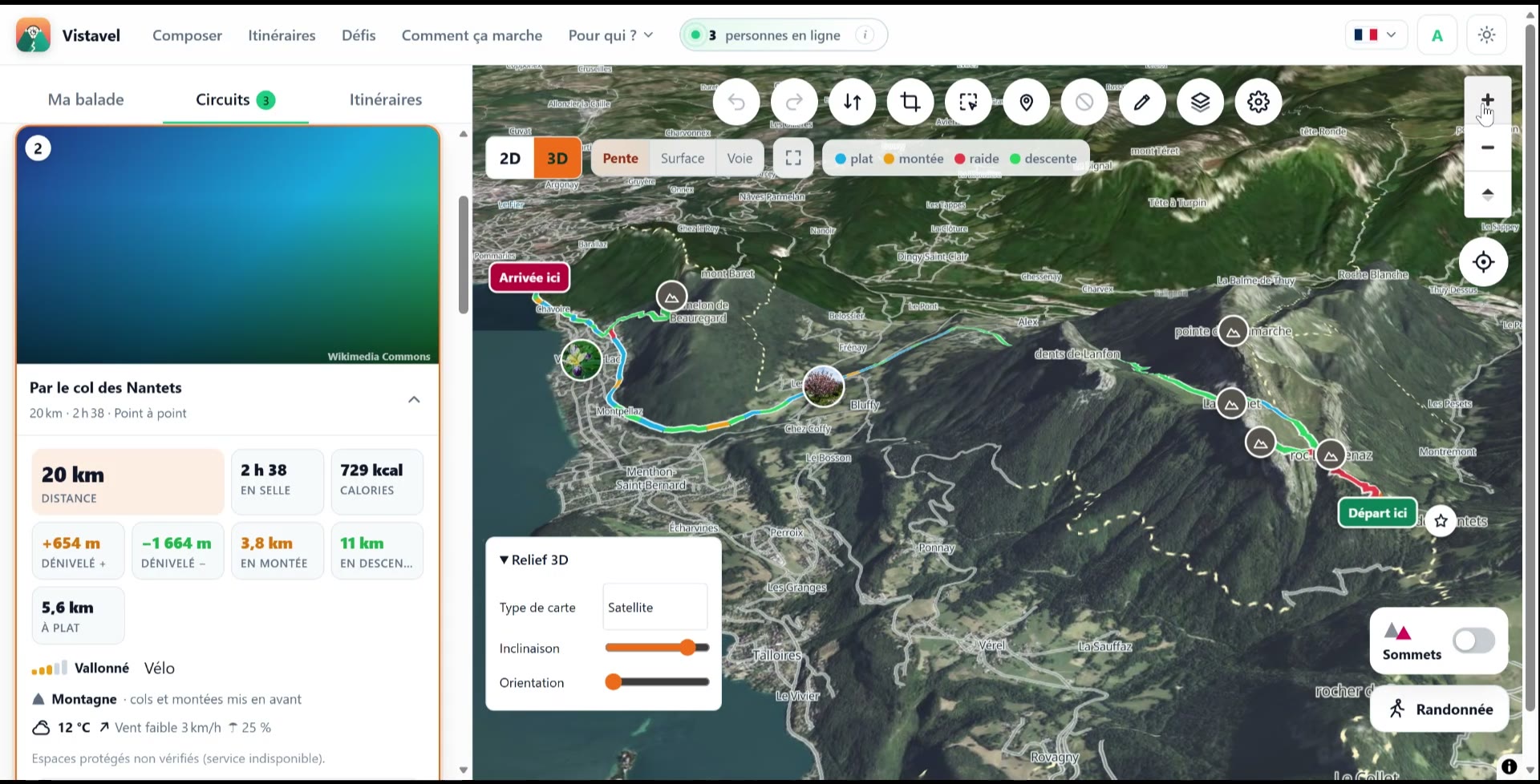Reset map bearing with compass arrow
The width and height of the screenshot is (1540, 784).
point(1488,194)
